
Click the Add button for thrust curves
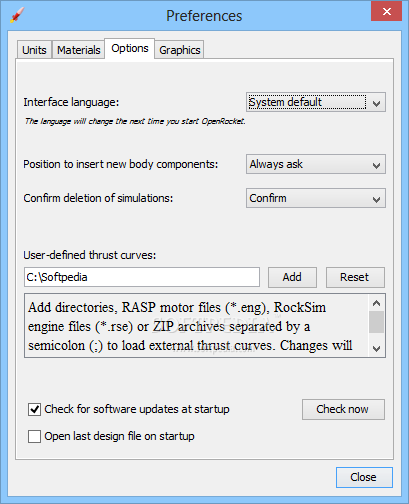pos(292,277)
